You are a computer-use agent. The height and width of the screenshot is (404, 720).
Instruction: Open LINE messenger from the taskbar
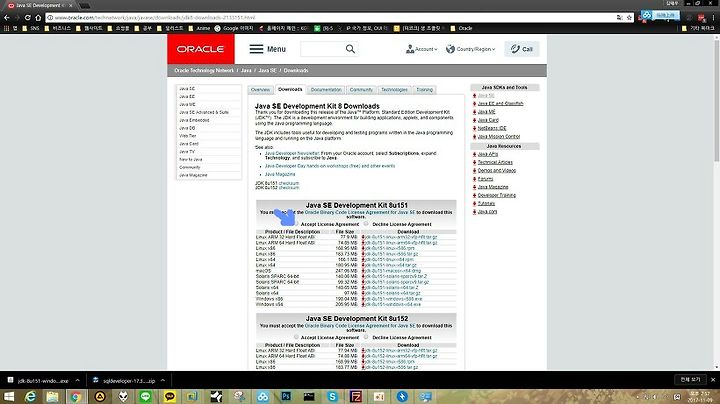click(146, 396)
